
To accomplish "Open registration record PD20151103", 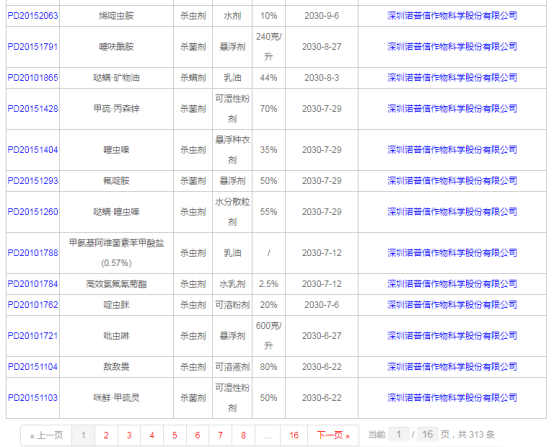I will pos(33,398).
